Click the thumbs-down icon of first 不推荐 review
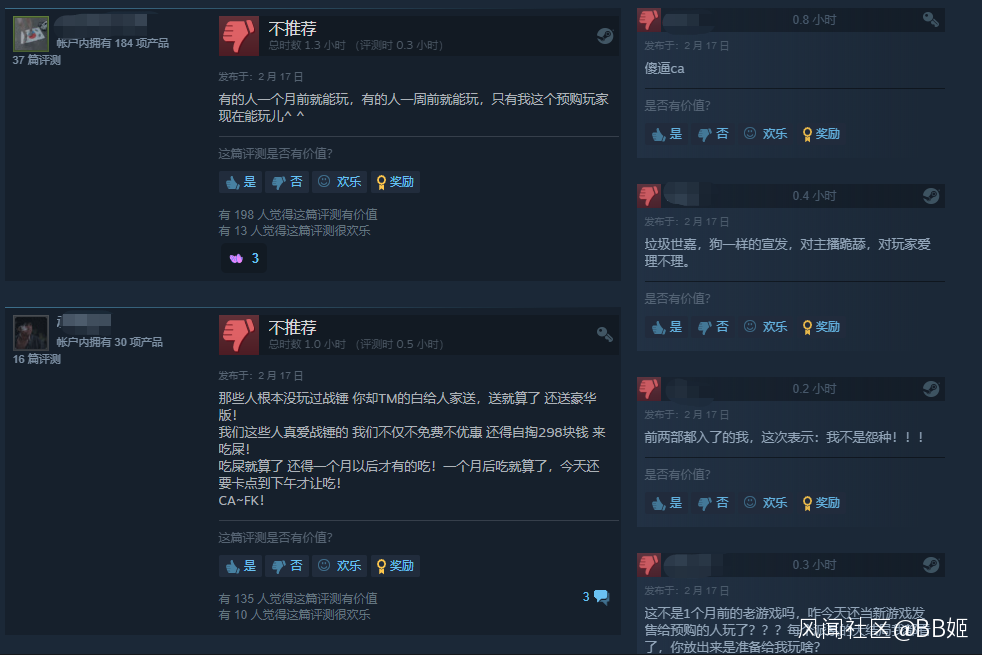This screenshot has width=982, height=655. pyautogui.click(x=239, y=36)
